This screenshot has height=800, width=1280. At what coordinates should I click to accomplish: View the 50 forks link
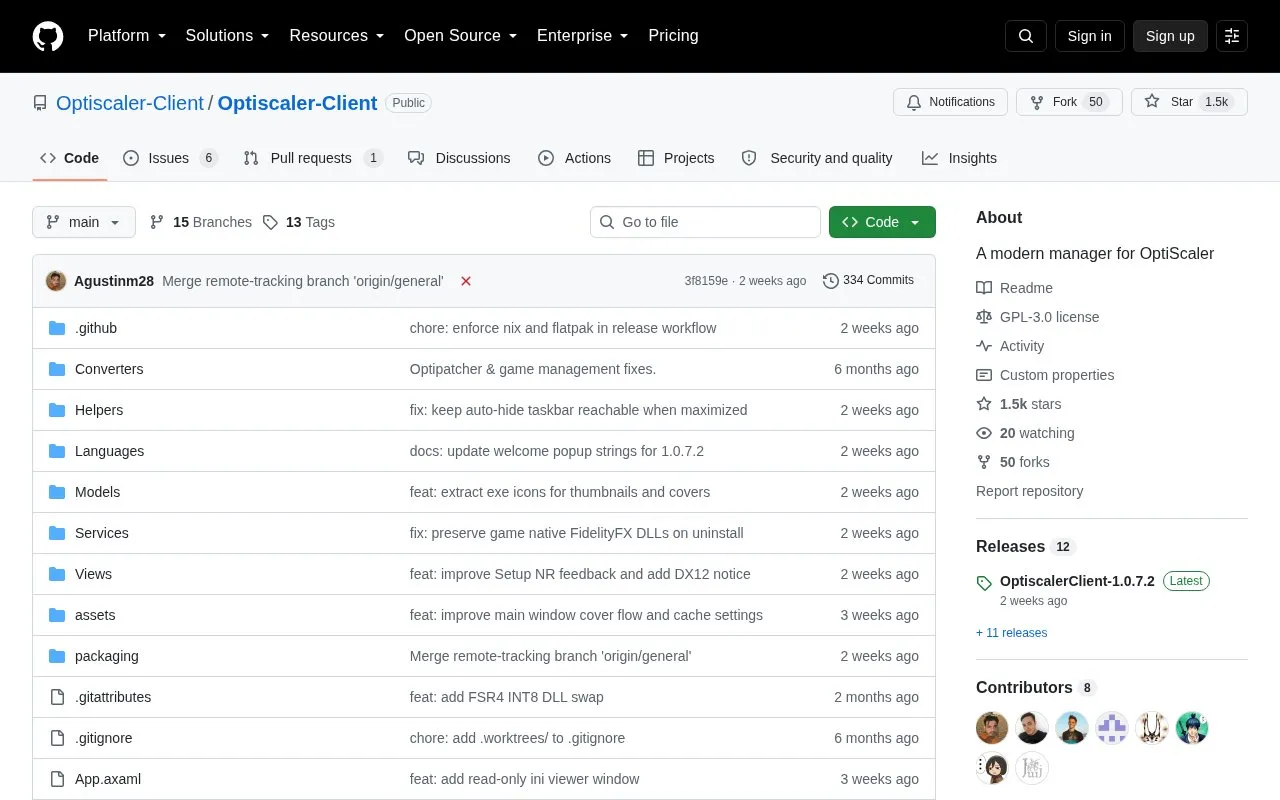(1012, 462)
